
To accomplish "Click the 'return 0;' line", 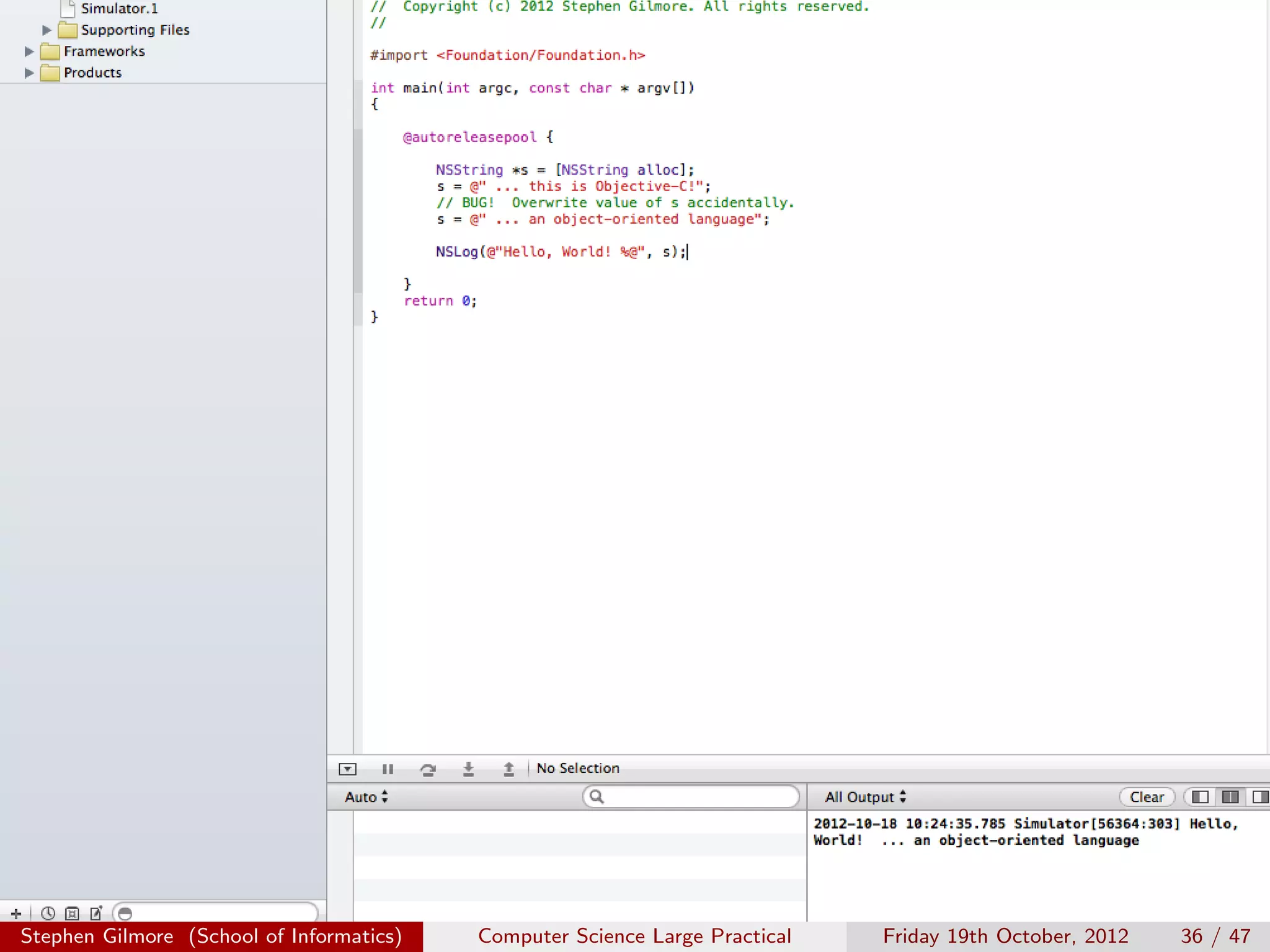I will point(440,301).
